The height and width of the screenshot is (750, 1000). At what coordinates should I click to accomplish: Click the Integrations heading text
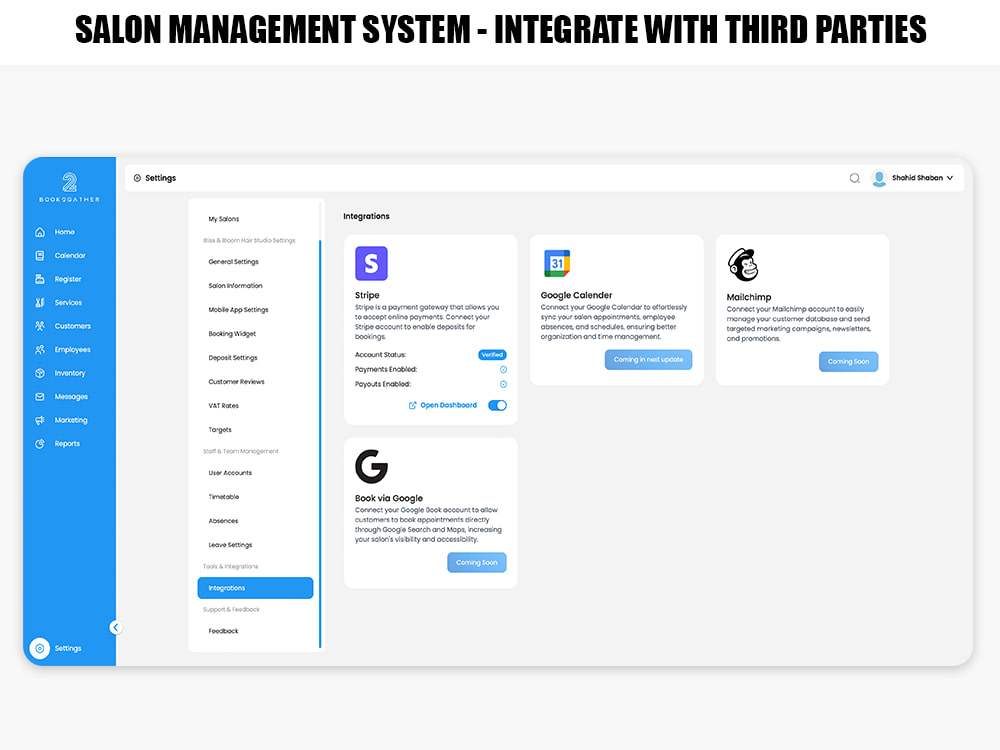pos(366,216)
